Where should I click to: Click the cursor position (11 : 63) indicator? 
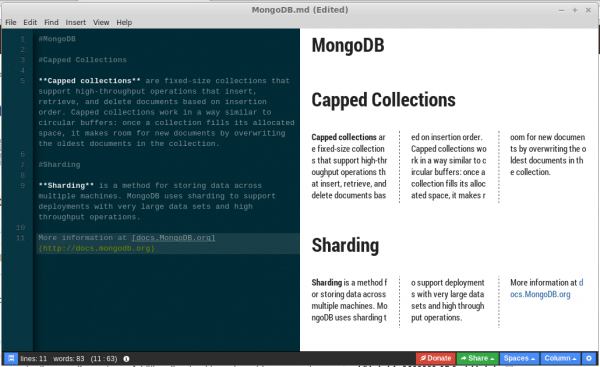click(x=104, y=359)
